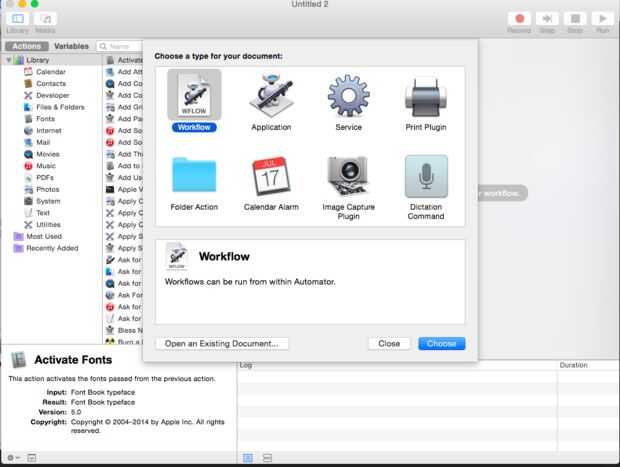Click the Choose button

point(442,344)
